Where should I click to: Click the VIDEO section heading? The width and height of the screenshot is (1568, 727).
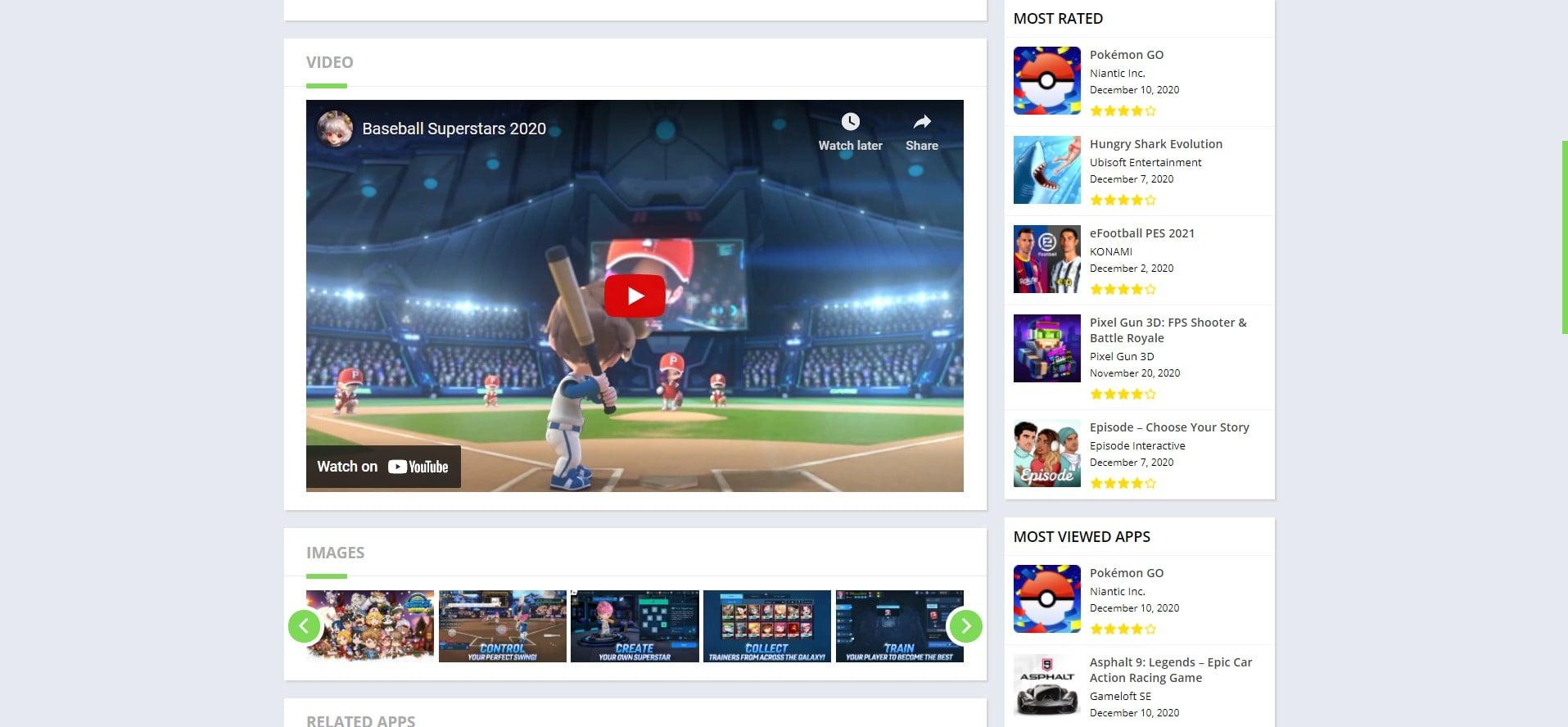[x=329, y=62]
